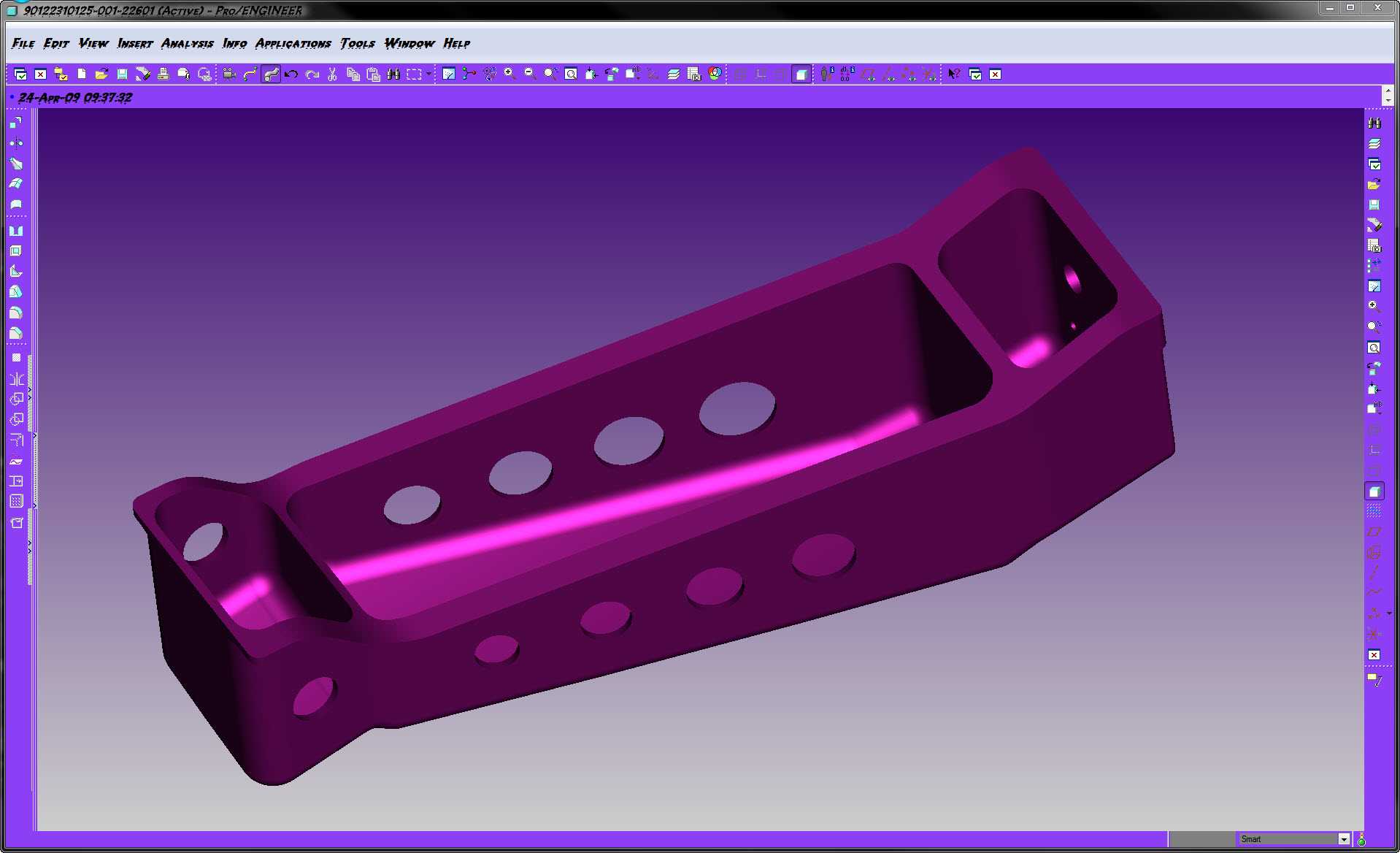
Task: Select the Boundary Blend tool in the left toolbar
Action: [16, 183]
